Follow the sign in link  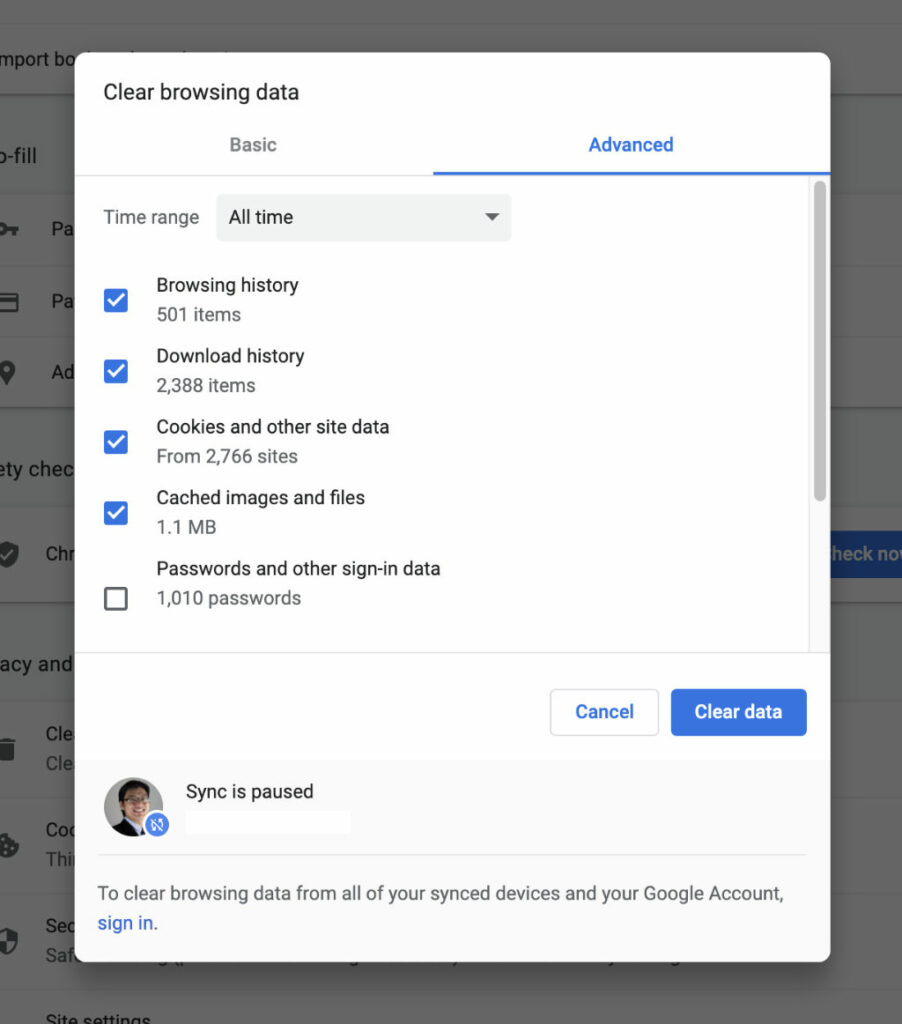pyautogui.click(x=125, y=923)
